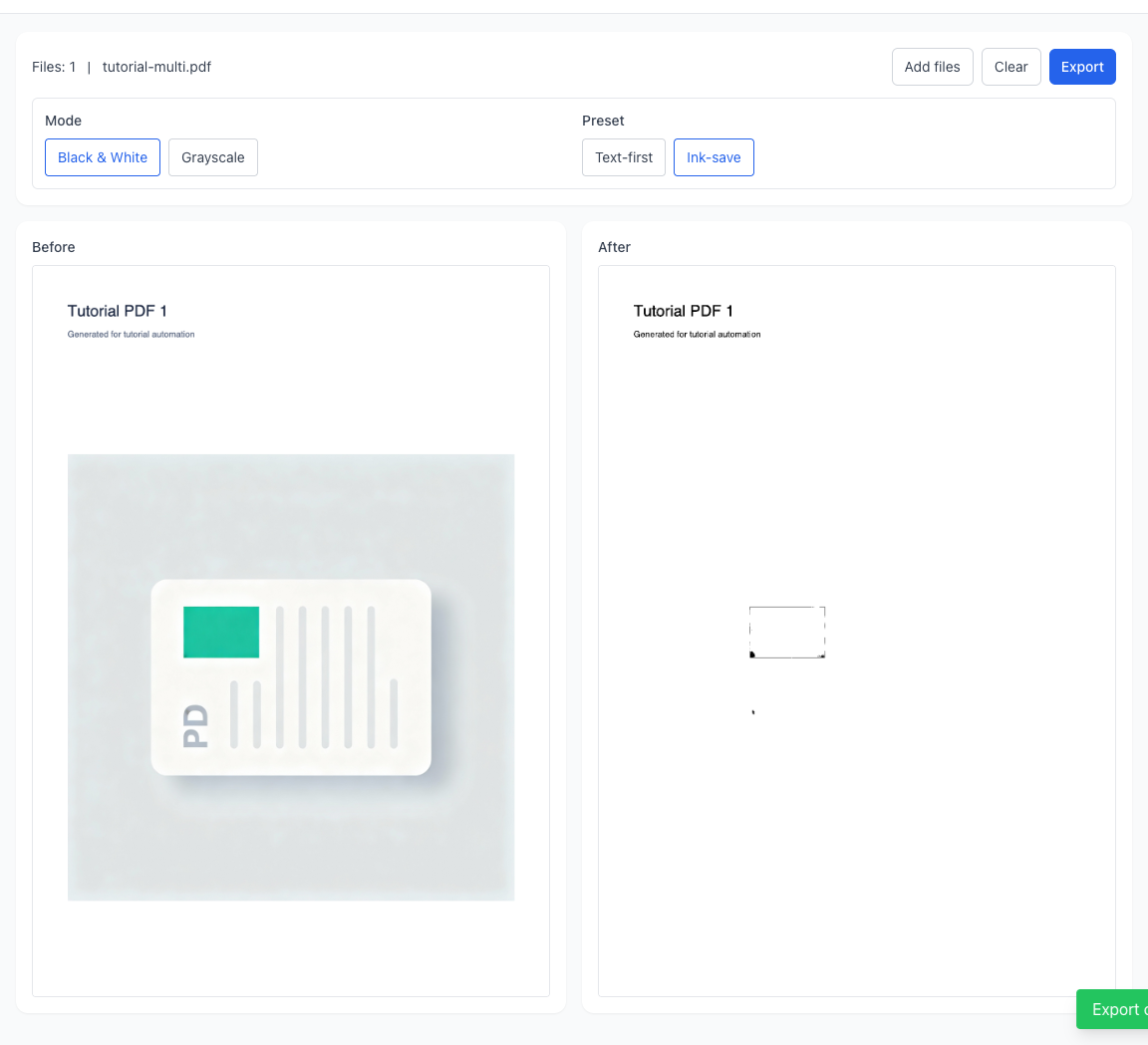Screen dimensions: 1148x1045
Task: Click the Files: 1 counter
Action: click(x=54, y=67)
